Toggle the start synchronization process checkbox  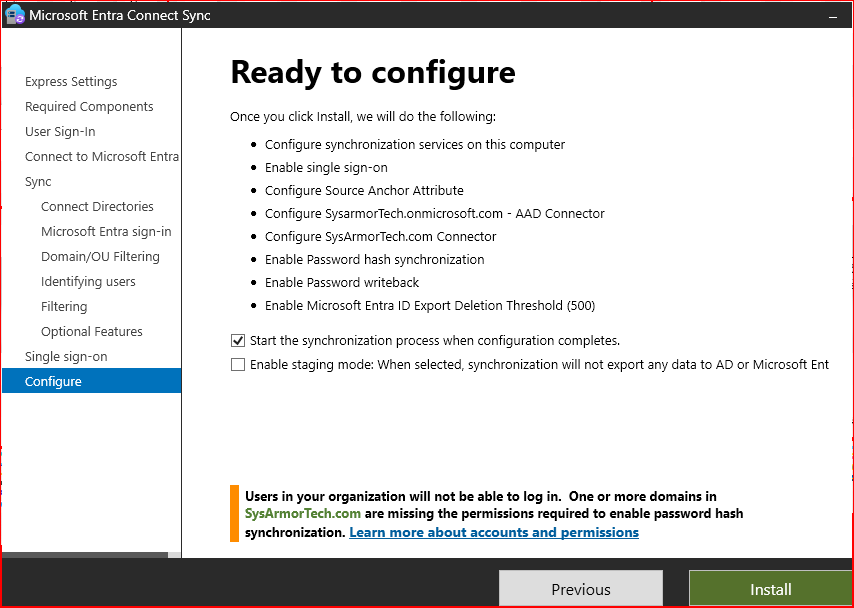[x=237, y=341]
